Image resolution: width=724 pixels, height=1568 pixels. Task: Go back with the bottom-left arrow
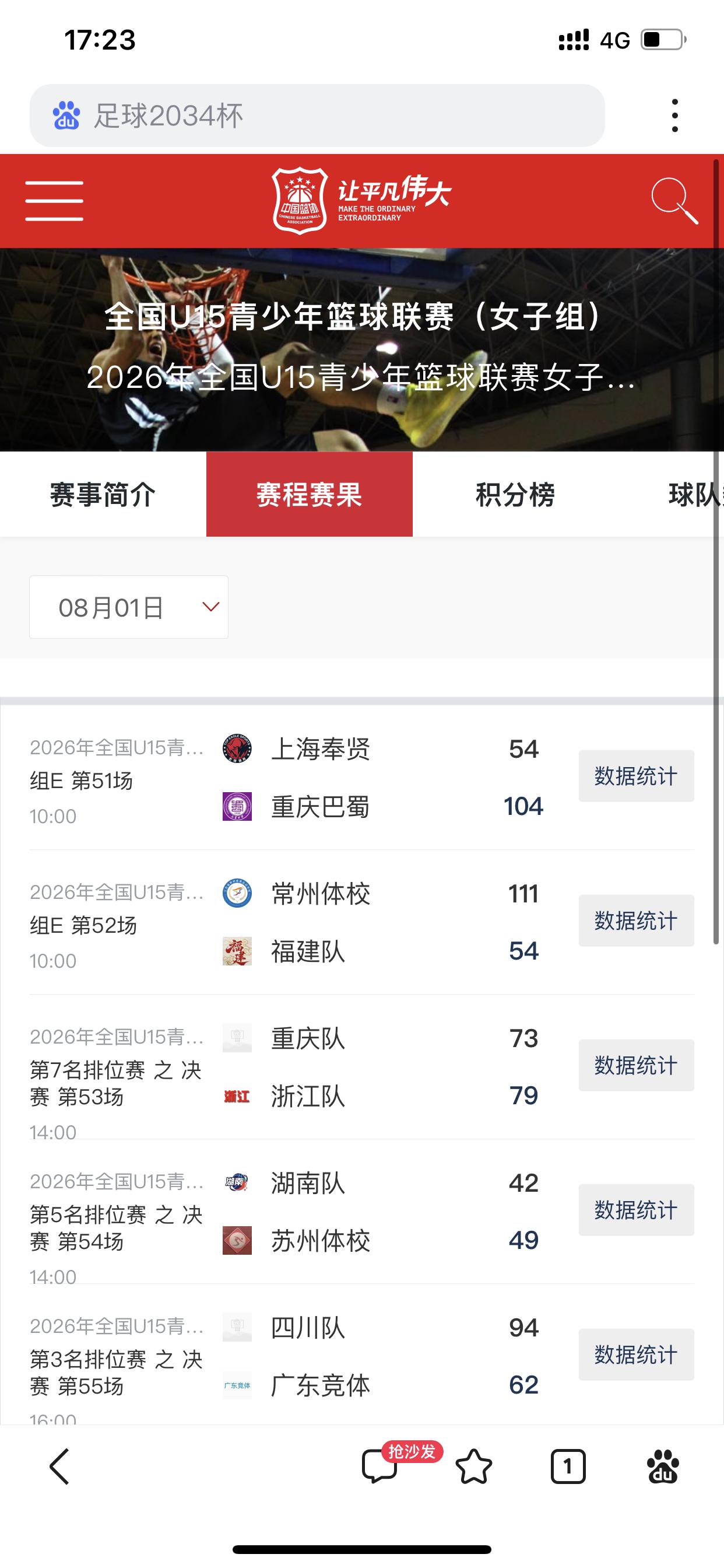click(x=59, y=1467)
